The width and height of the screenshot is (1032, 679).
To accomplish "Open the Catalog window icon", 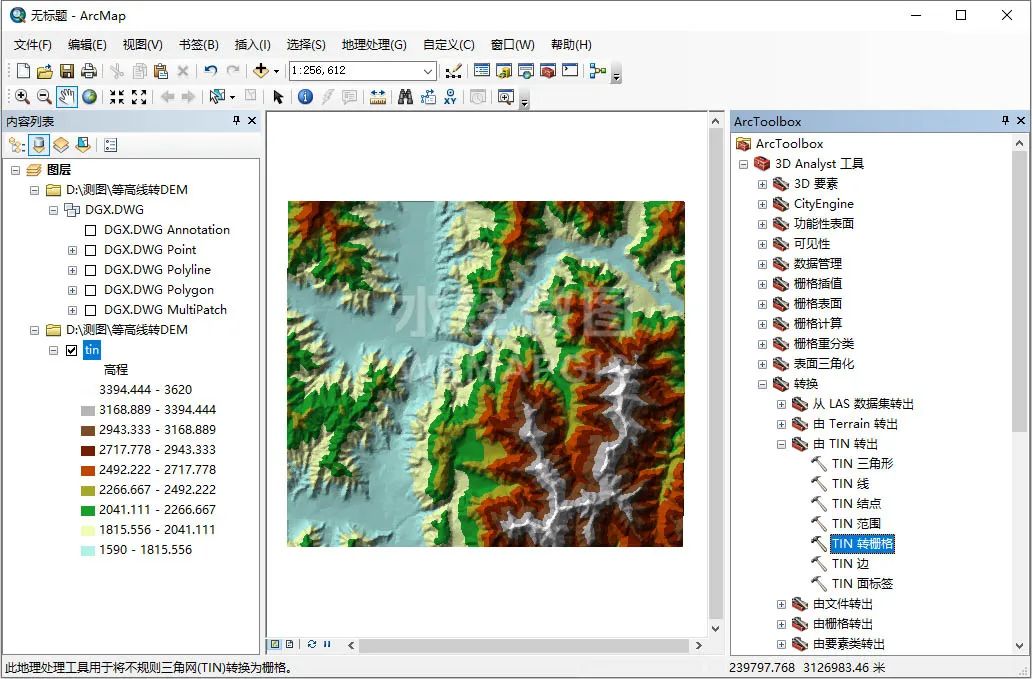I will (504, 70).
